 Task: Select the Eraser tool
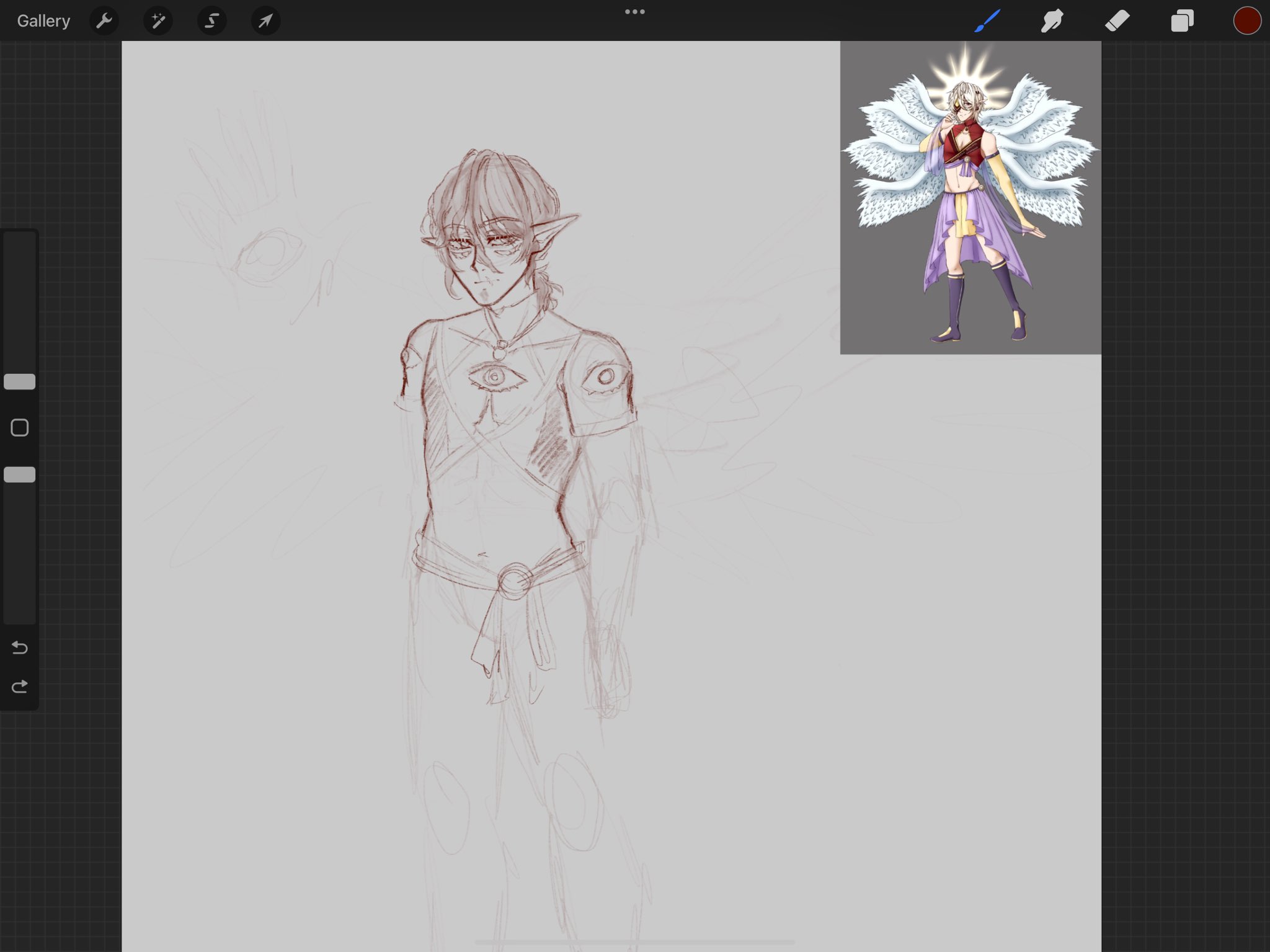click(x=1117, y=21)
